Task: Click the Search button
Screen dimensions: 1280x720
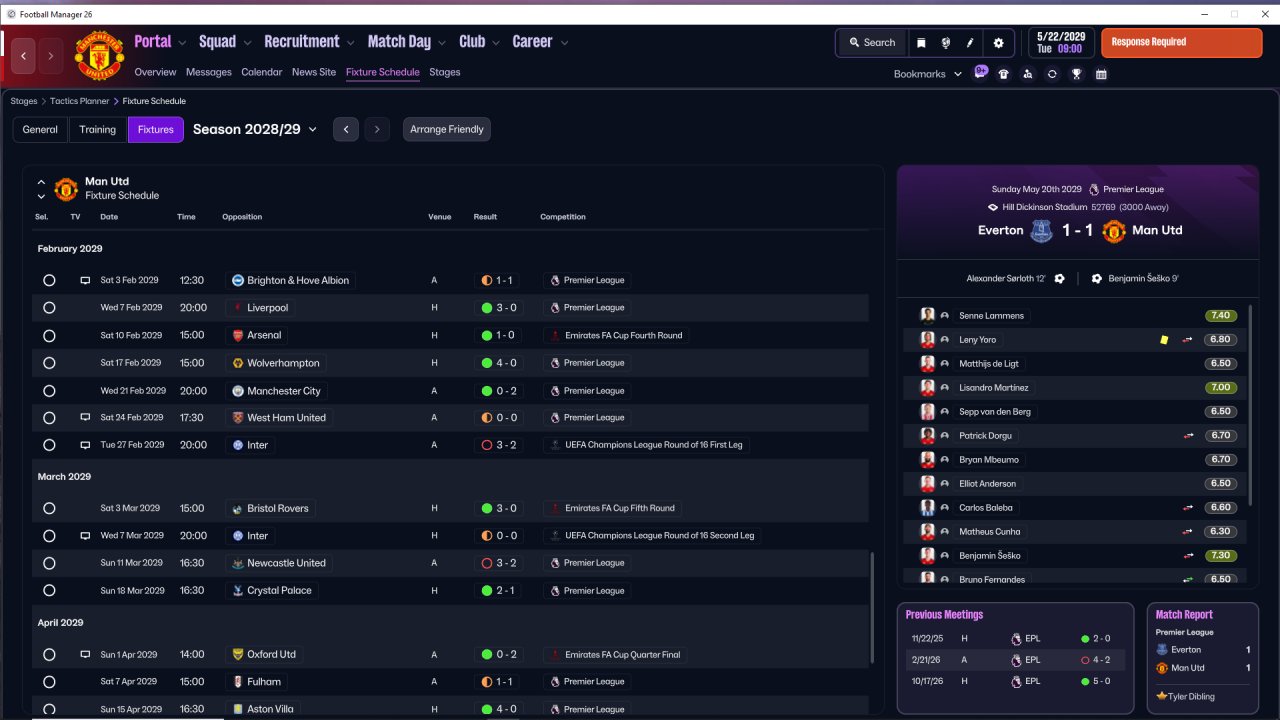Action: click(872, 43)
